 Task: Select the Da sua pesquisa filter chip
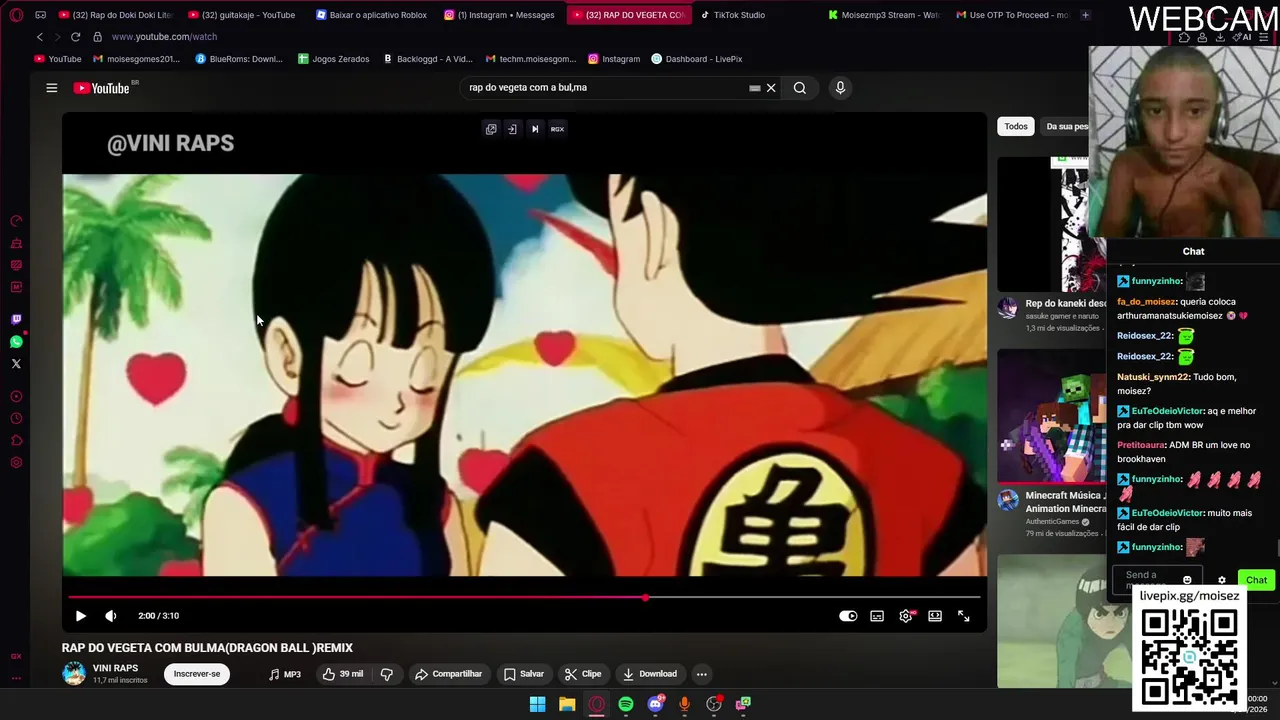1068,126
